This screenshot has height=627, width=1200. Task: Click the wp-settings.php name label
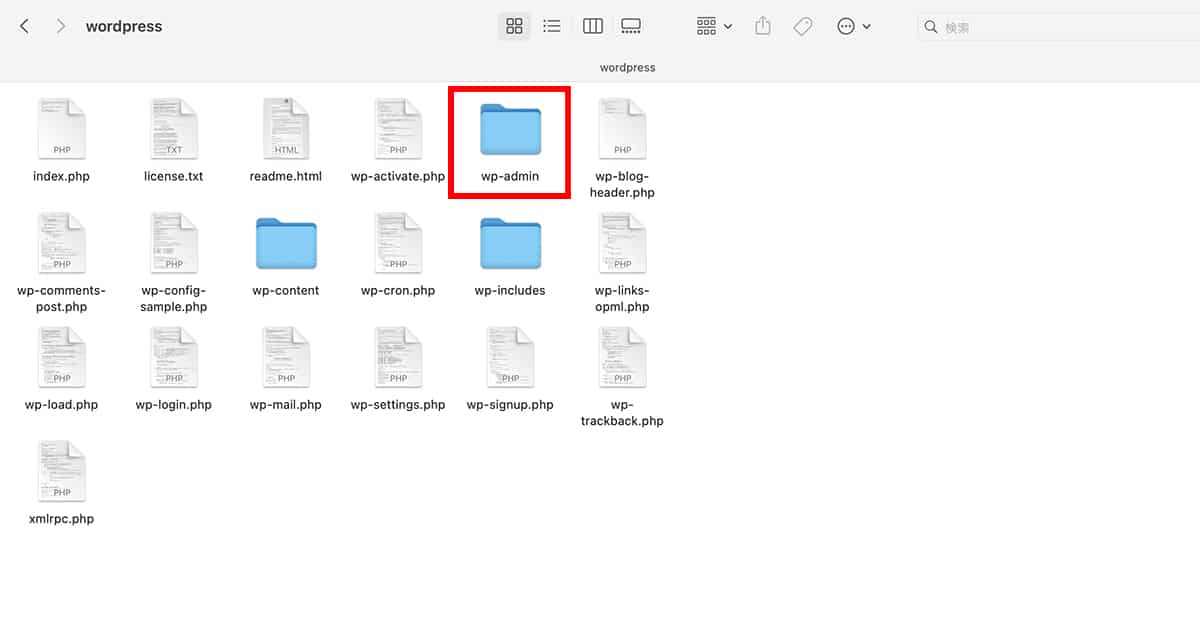click(x=398, y=405)
